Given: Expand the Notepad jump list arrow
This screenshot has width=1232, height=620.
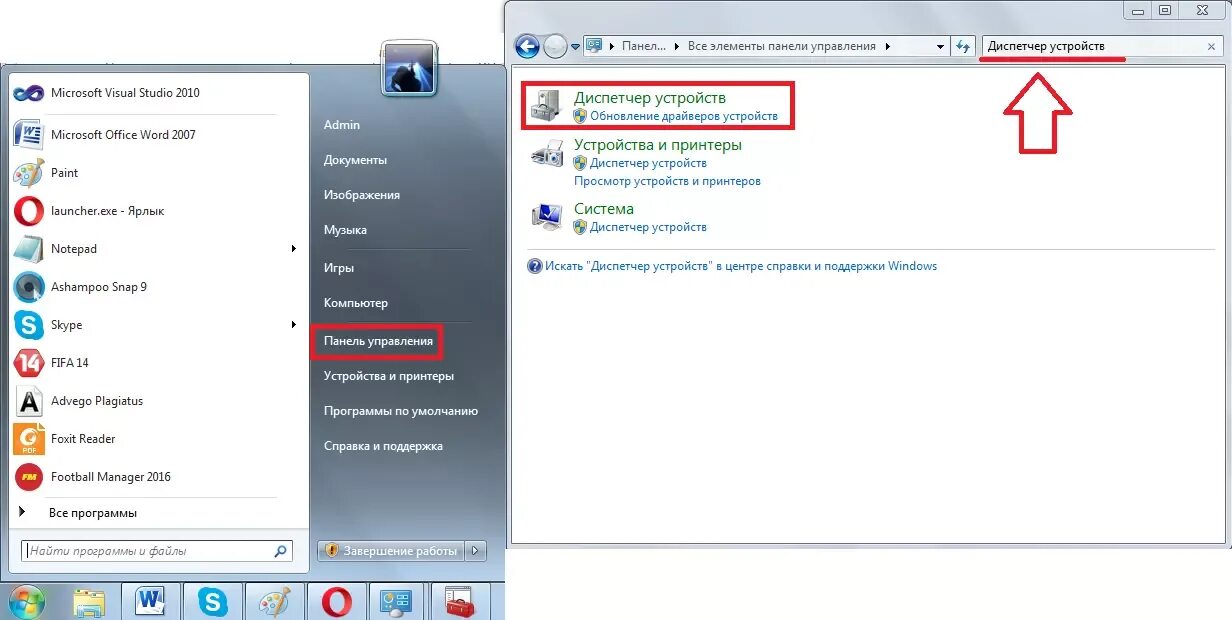Looking at the screenshot, I should point(294,249).
